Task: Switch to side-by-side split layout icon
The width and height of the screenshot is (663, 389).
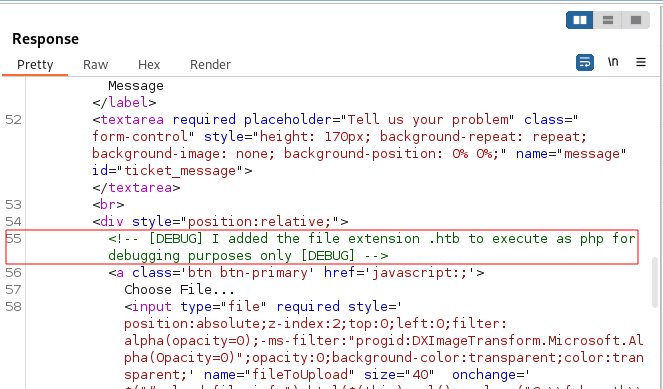Action: click(x=580, y=20)
